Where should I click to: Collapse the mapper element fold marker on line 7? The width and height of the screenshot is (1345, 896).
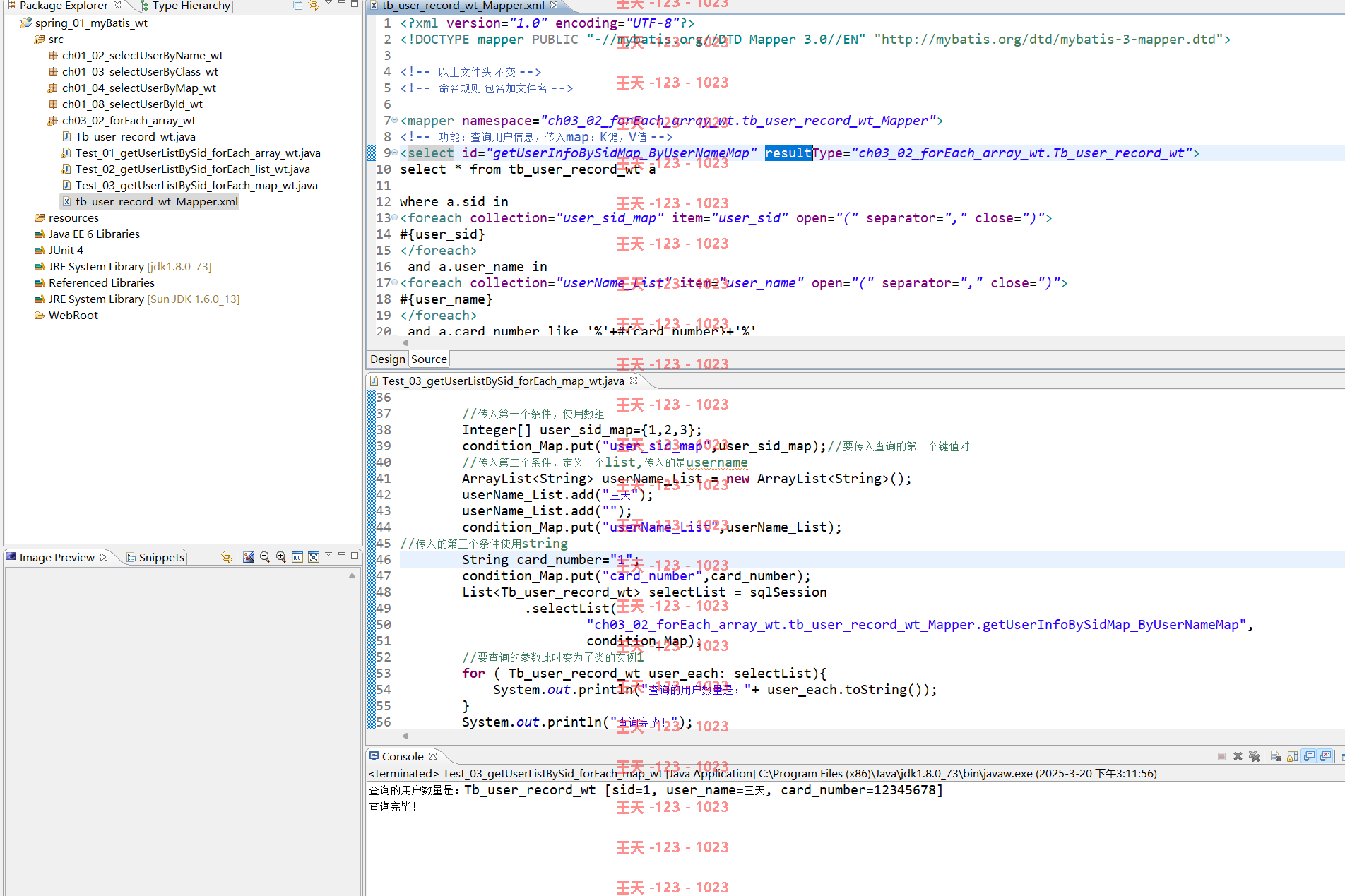click(394, 120)
